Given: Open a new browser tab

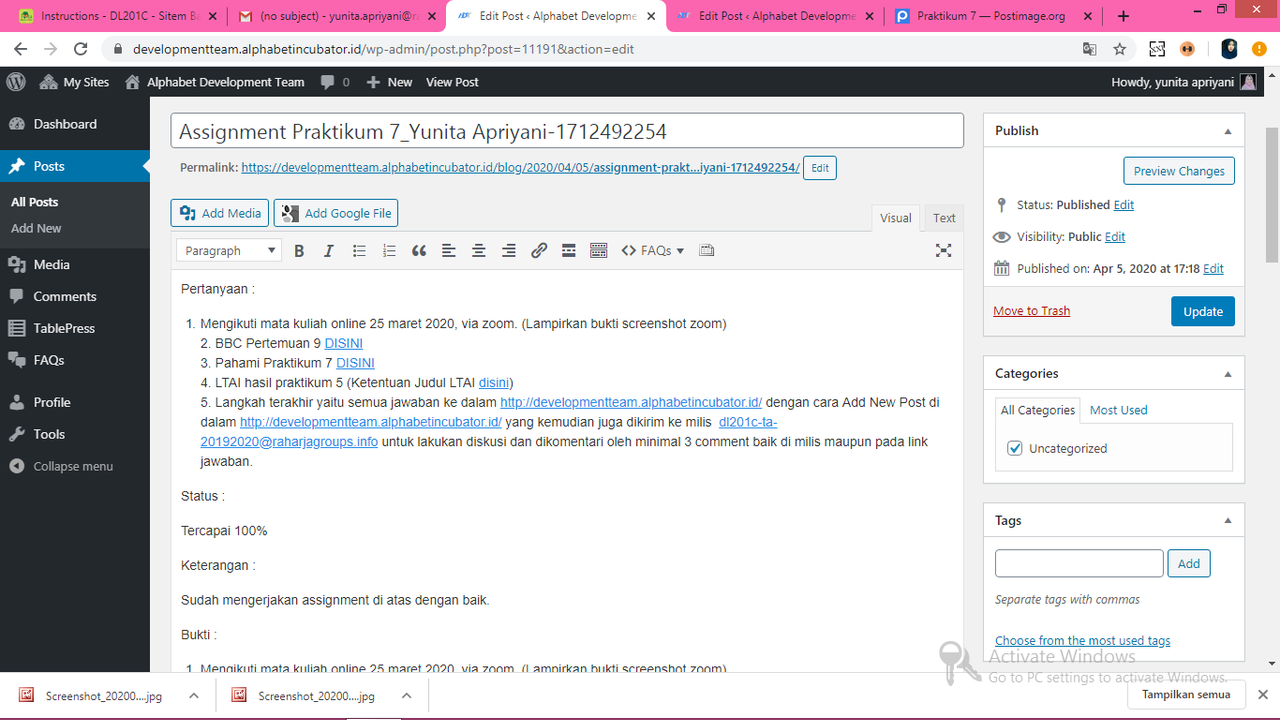Looking at the screenshot, I should pos(1123,16).
